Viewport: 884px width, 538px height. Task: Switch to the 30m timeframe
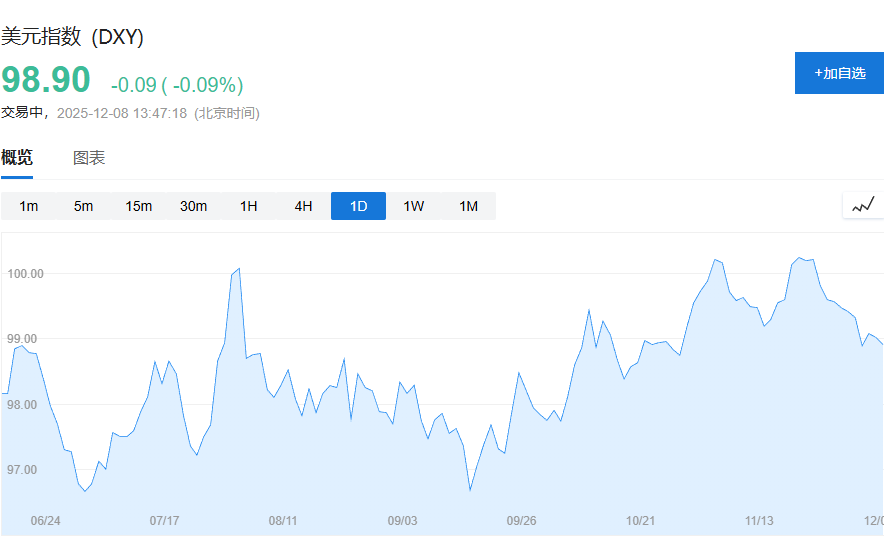[193, 207]
